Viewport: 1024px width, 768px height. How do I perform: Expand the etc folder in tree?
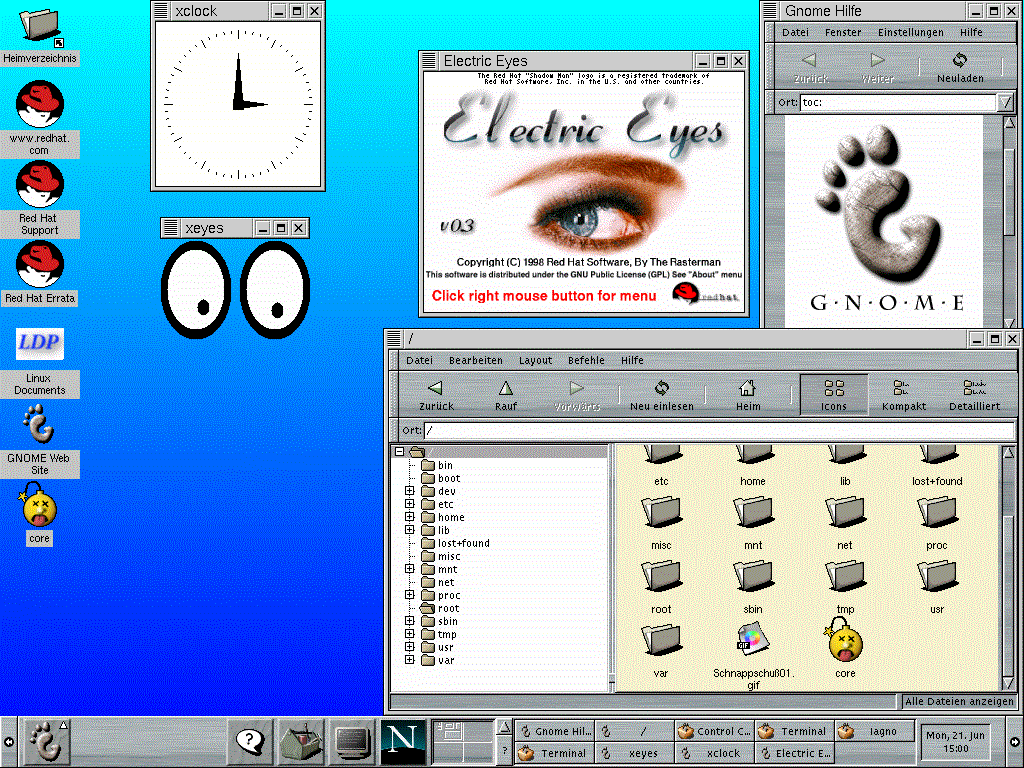pos(410,504)
